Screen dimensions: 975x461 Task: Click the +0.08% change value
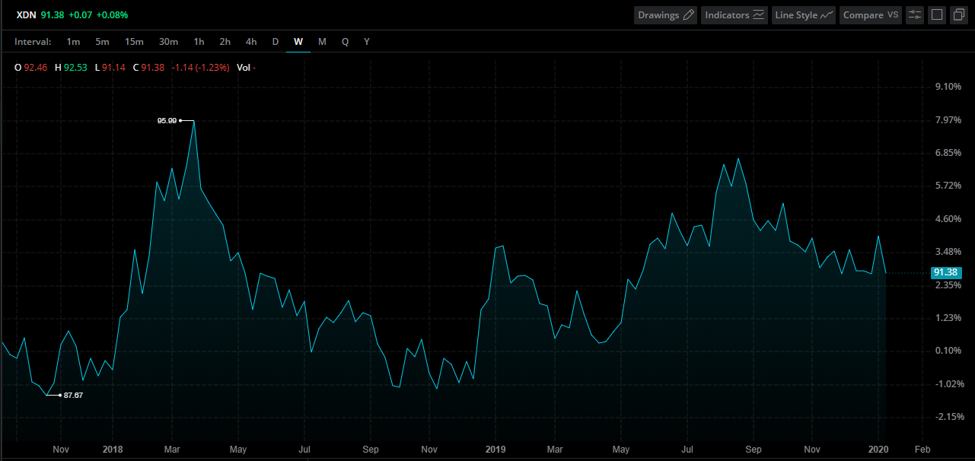pyautogui.click(x=113, y=14)
